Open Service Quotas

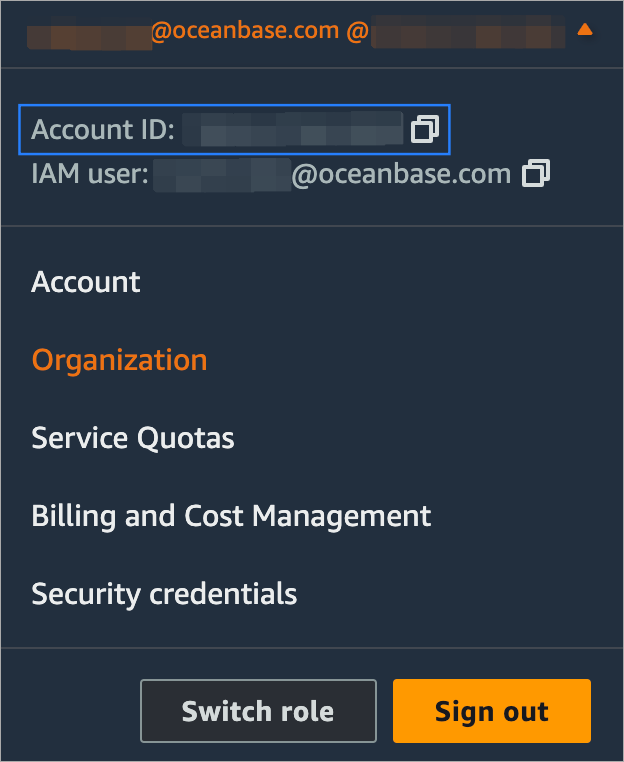click(x=133, y=438)
